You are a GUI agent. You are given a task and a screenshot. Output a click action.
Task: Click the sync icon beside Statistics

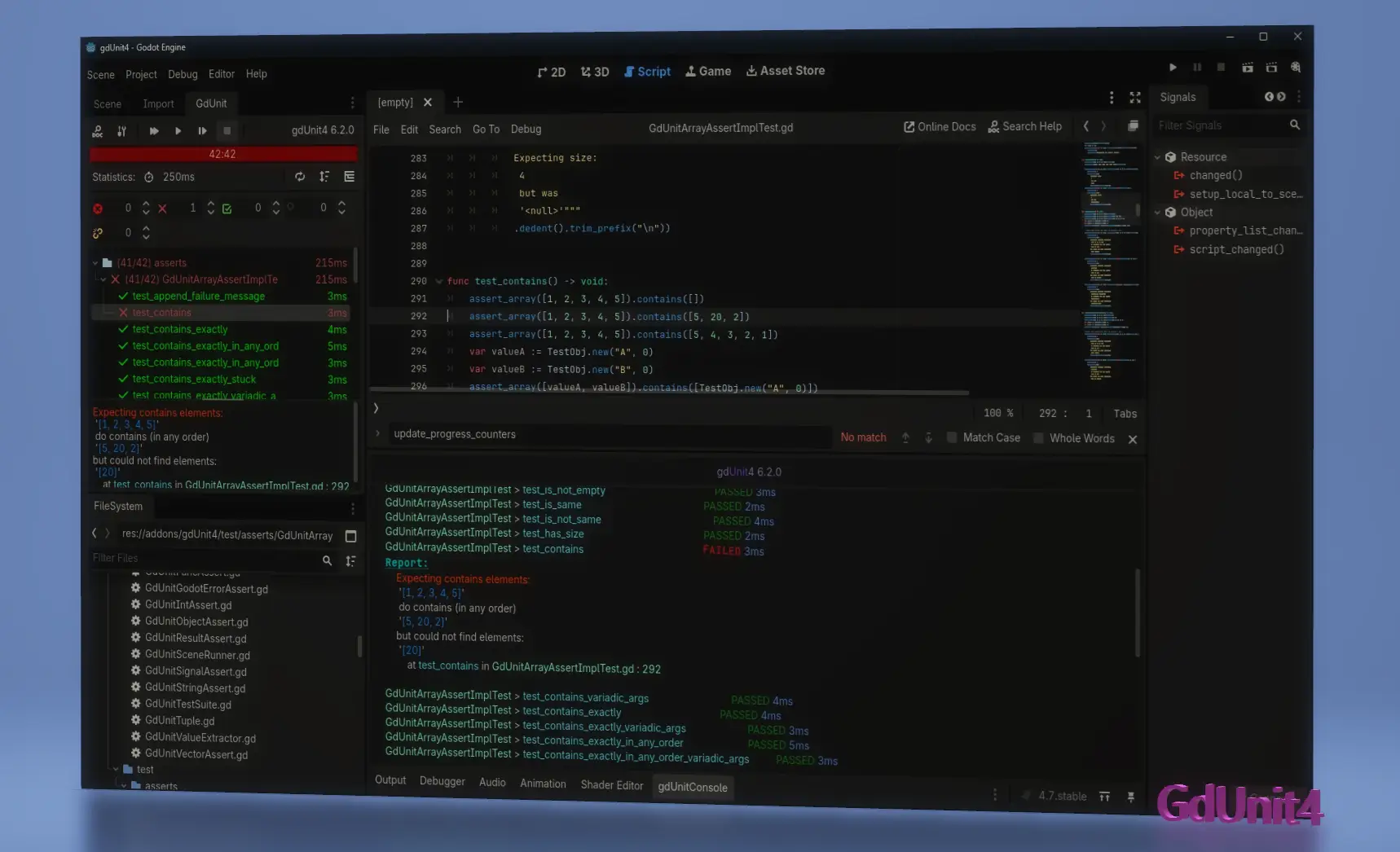[x=300, y=177]
